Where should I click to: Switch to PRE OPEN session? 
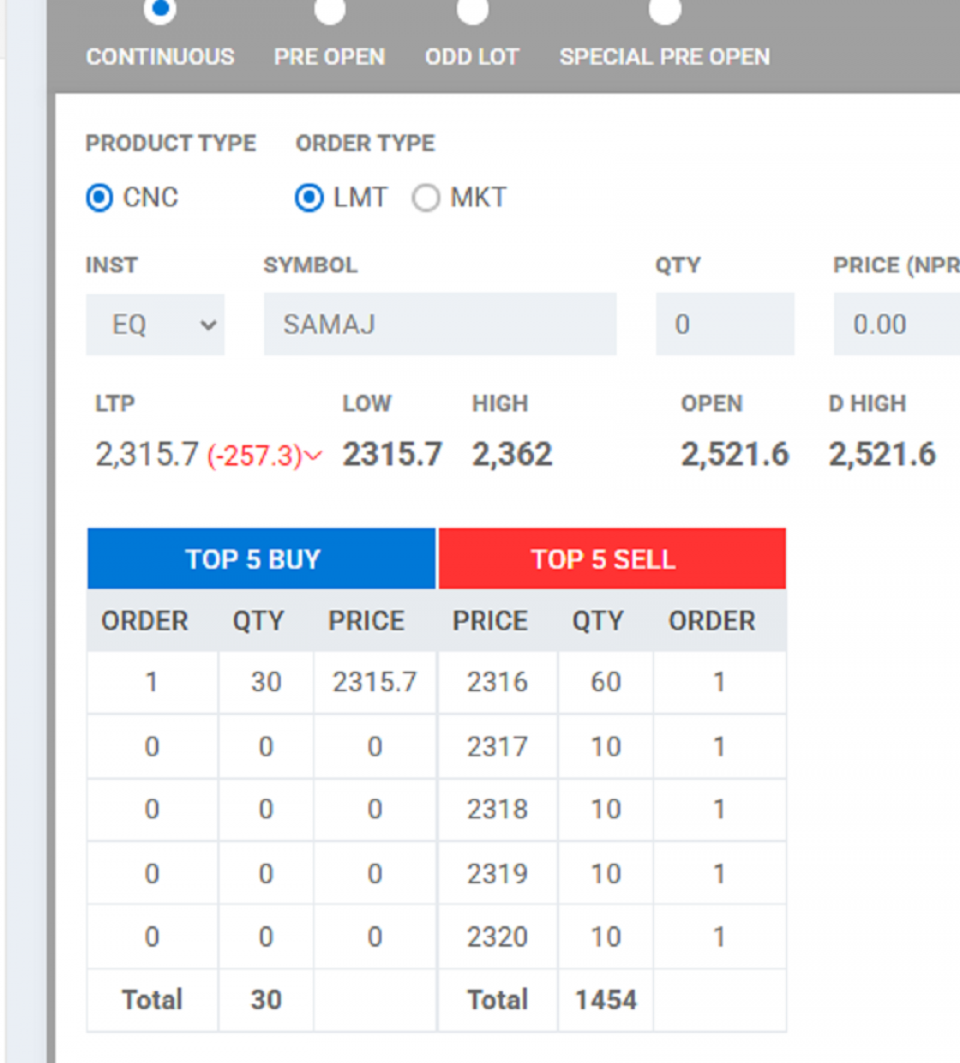pyautogui.click(x=329, y=11)
